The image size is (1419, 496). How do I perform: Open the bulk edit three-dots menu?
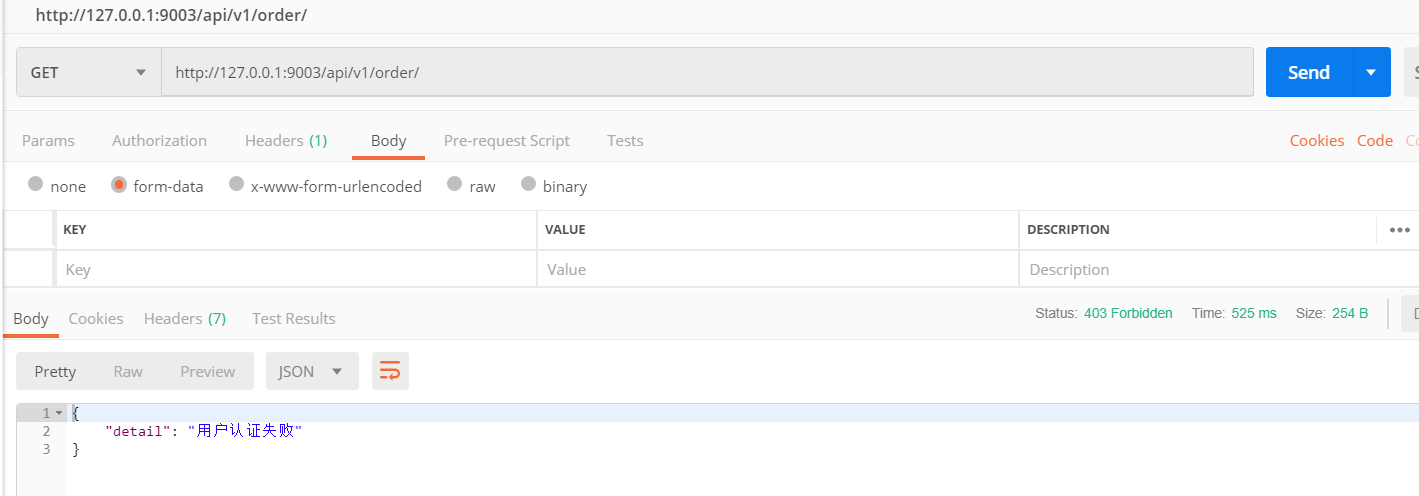(1399, 230)
